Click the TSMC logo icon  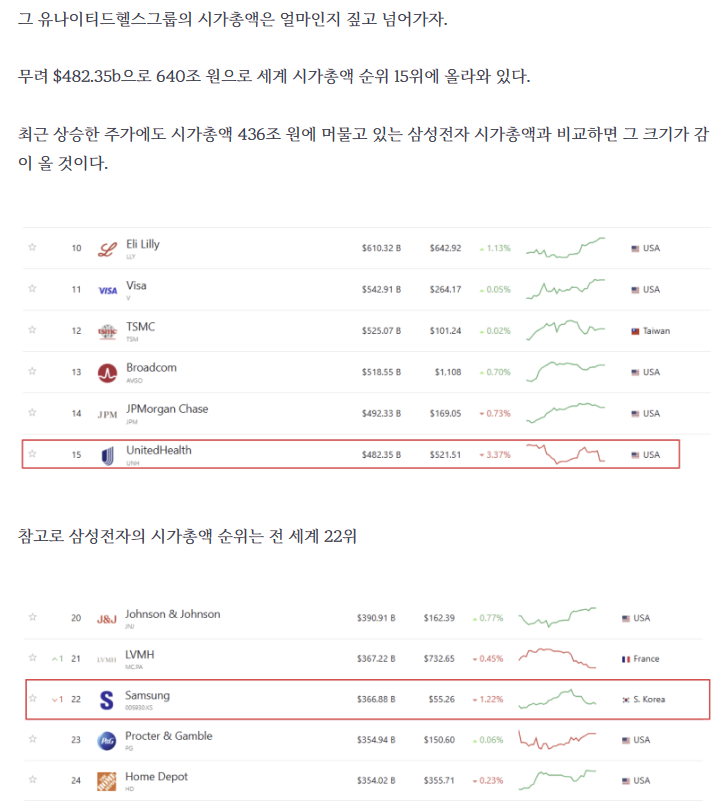[107, 331]
